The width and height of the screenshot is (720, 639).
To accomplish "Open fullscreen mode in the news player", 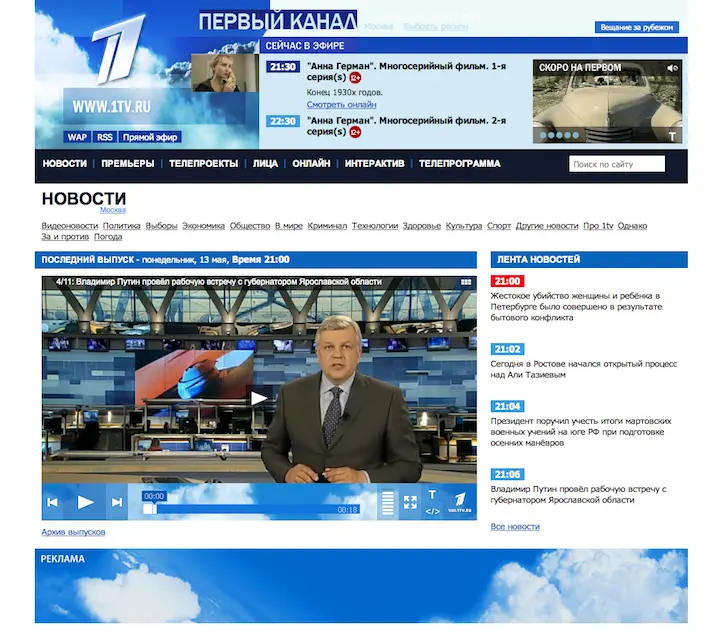I will coord(410,502).
